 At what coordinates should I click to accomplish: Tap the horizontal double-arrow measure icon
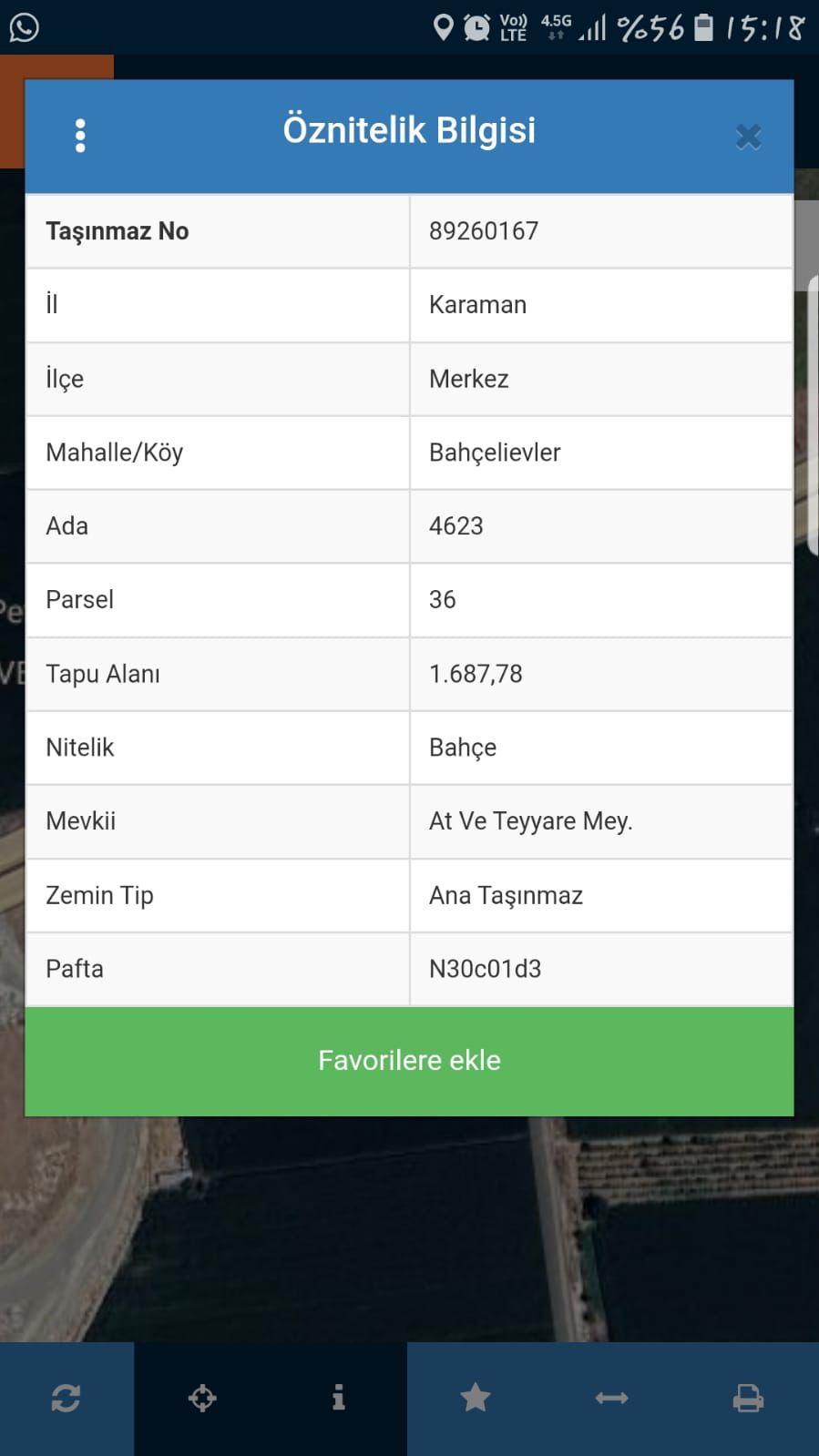pyautogui.click(x=611, y=1398)
